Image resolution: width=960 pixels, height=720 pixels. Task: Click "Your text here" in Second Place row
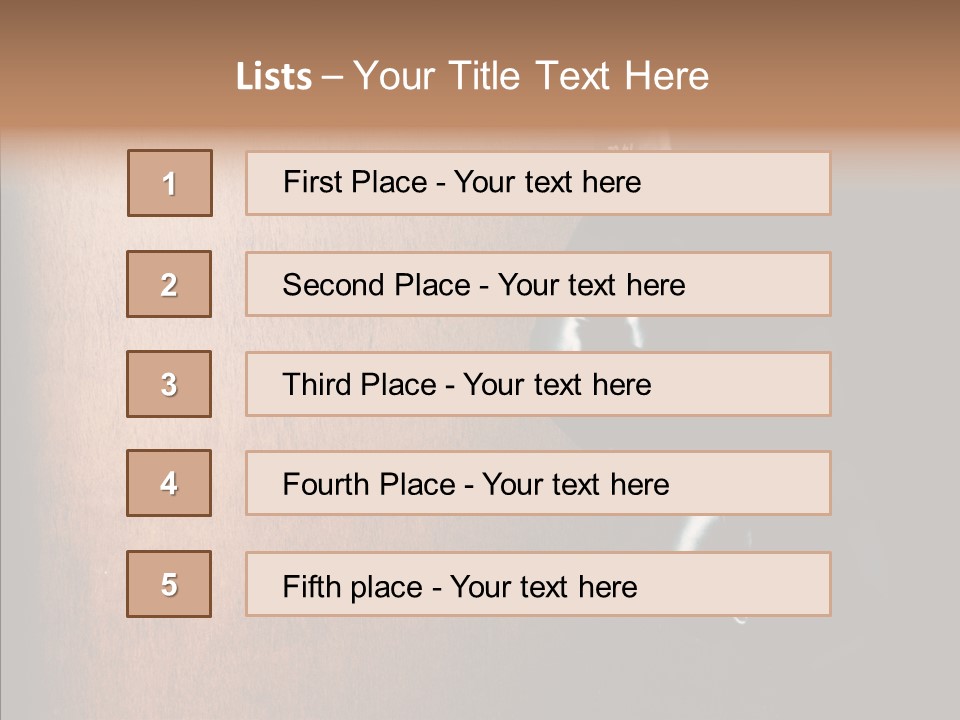(x=591, y=285)
